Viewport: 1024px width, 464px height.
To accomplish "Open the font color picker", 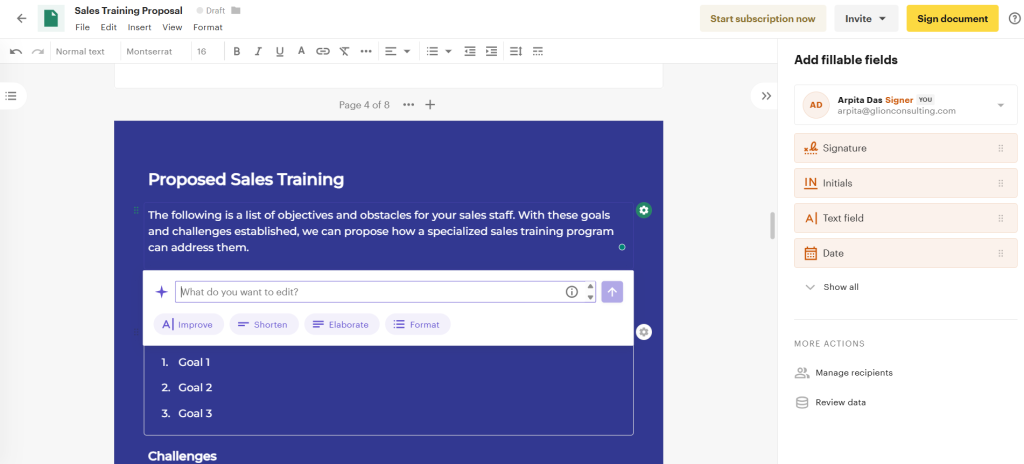I will pyautogui.click(x=301, y=51).
